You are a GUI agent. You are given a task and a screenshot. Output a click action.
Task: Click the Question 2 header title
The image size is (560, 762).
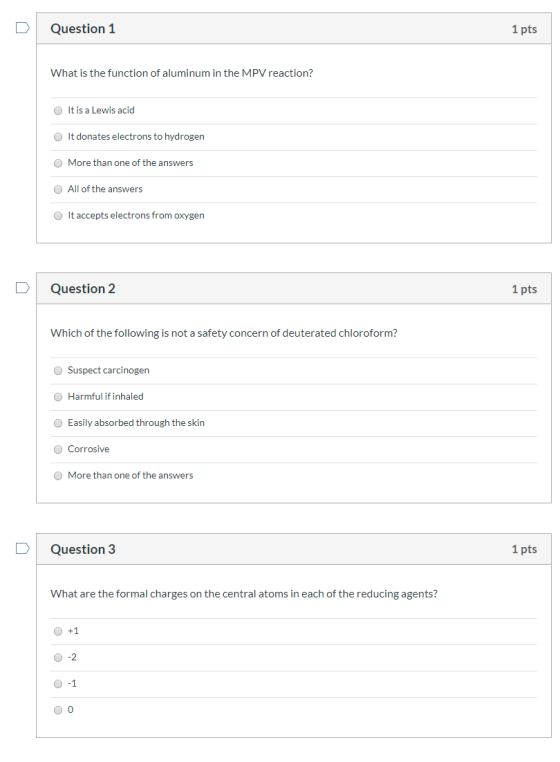click(83, 289)
